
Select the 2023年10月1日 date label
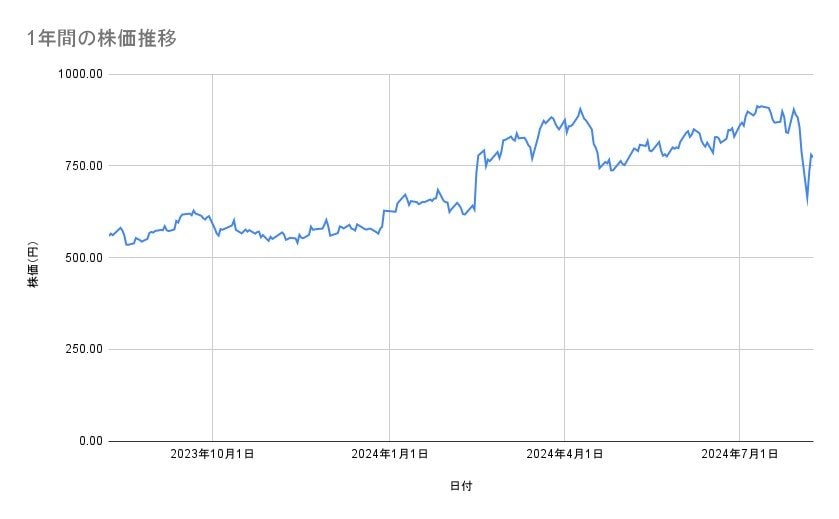(x=212, y=455)
